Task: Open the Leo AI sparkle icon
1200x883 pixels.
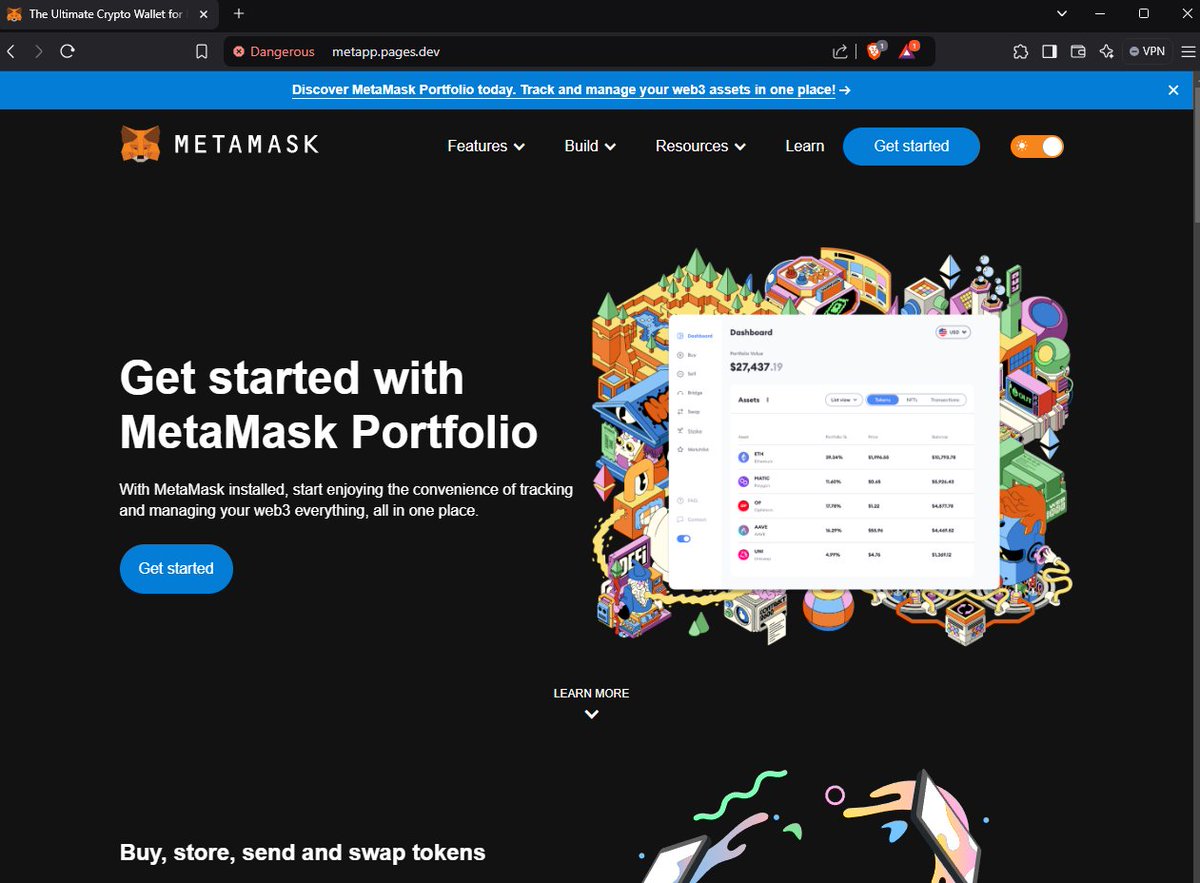Action: pos(1106,52)
